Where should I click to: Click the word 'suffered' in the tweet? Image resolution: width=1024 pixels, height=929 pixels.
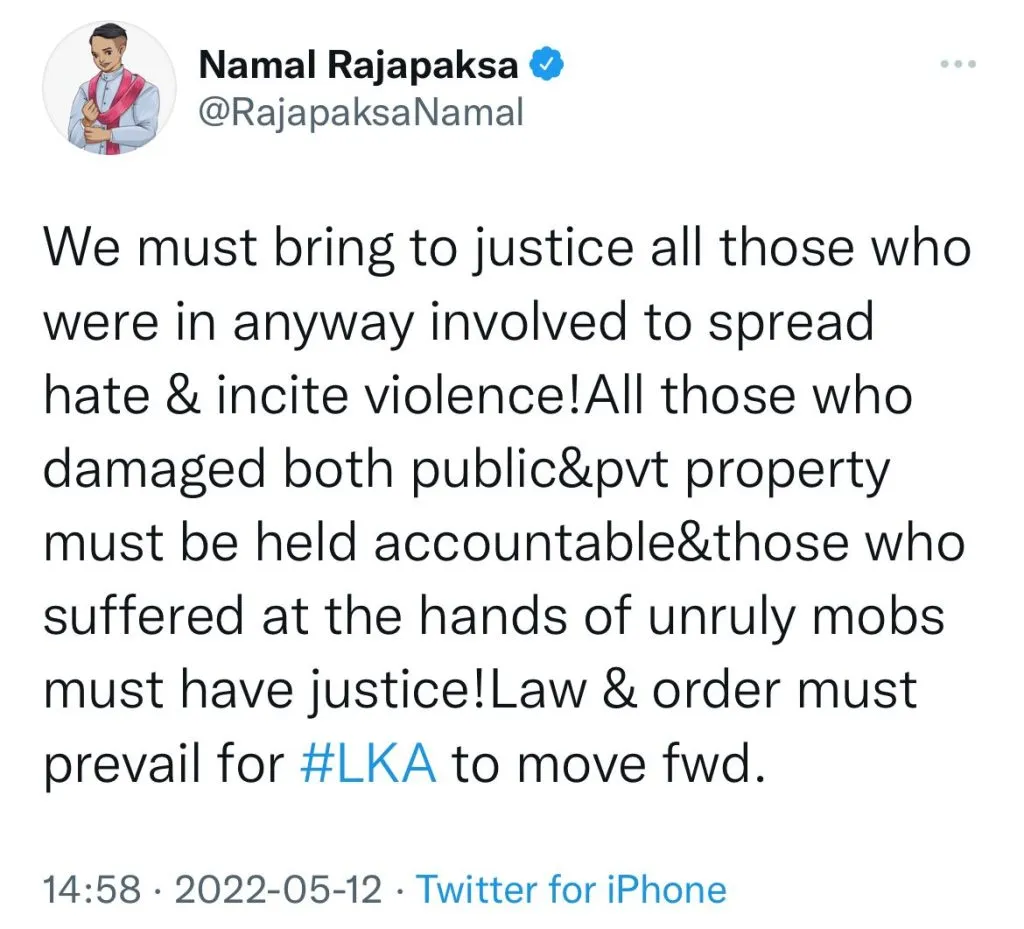coord(143,616)
